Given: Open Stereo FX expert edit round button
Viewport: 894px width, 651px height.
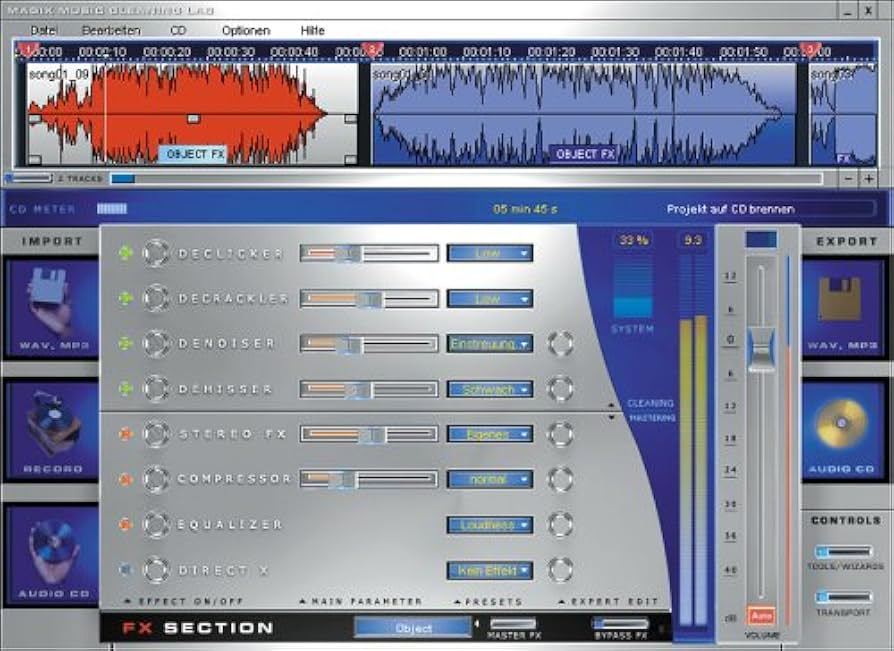Looking at the screenshot, I should tap(560, 434).
